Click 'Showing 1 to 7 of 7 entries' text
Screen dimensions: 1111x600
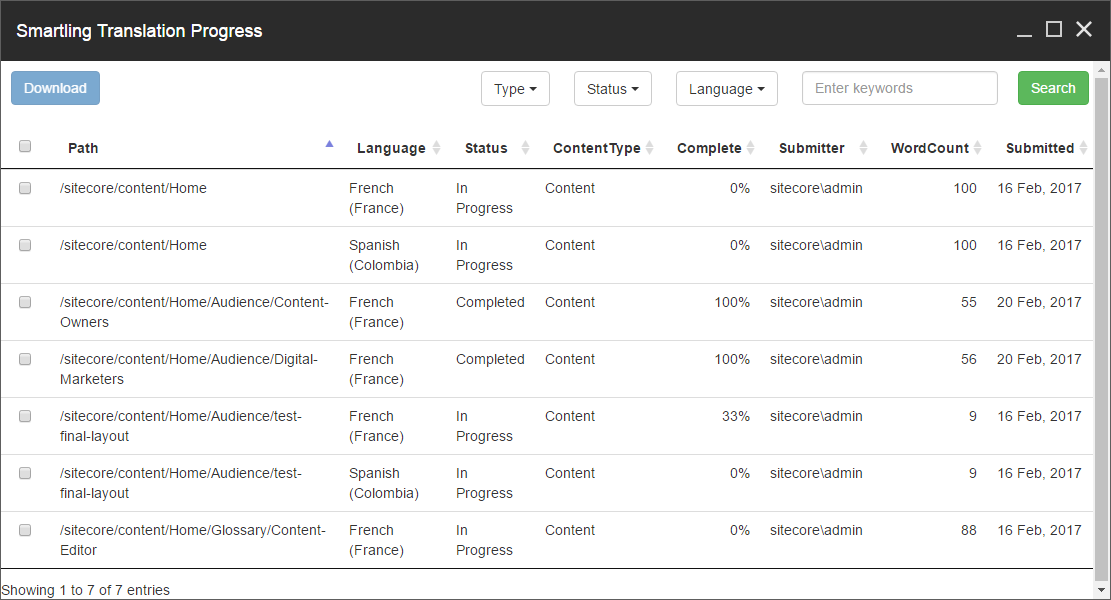click(86, 590)
